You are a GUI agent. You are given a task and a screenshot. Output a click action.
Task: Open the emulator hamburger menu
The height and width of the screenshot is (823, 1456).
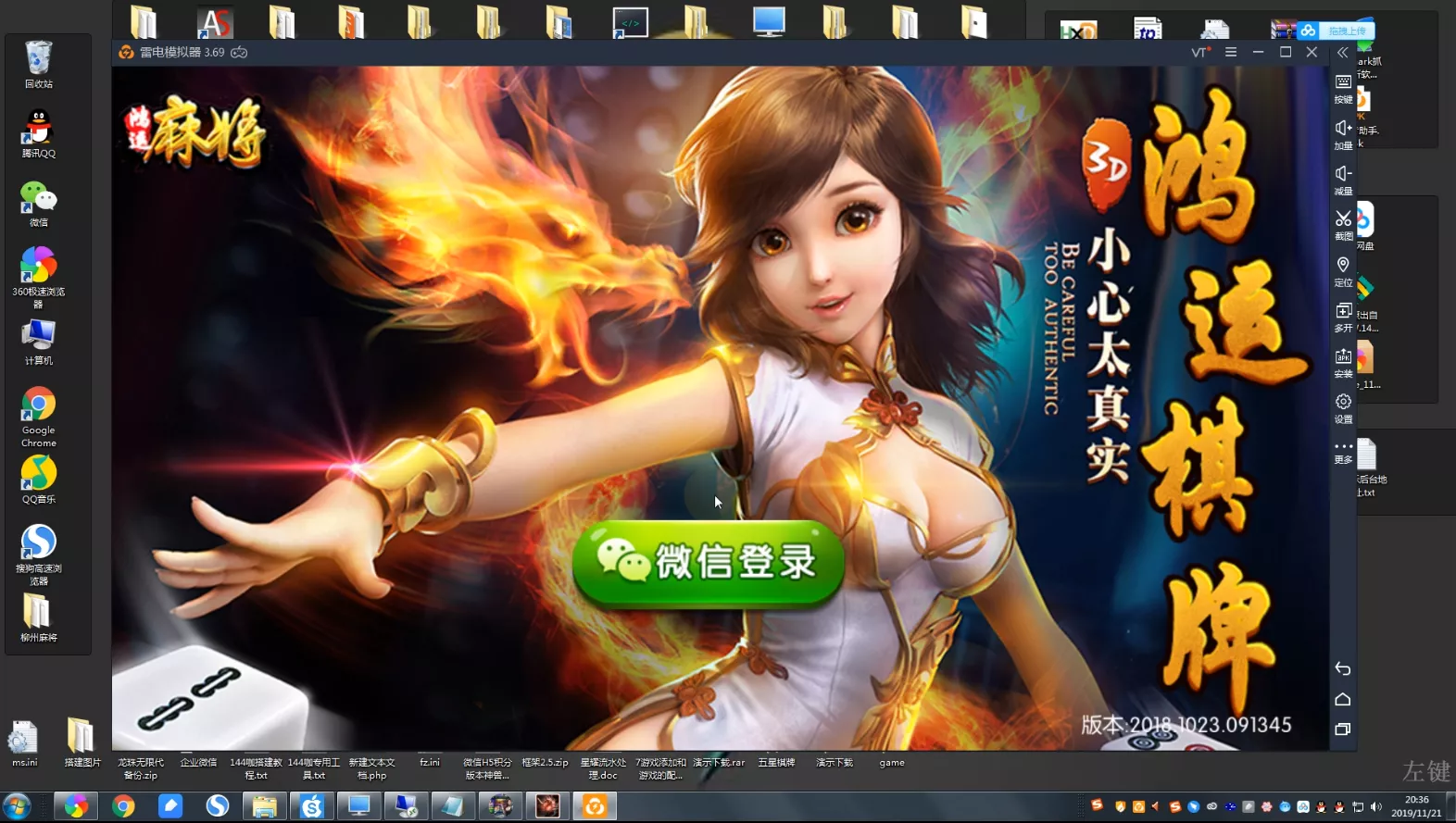coord(1231,52)
